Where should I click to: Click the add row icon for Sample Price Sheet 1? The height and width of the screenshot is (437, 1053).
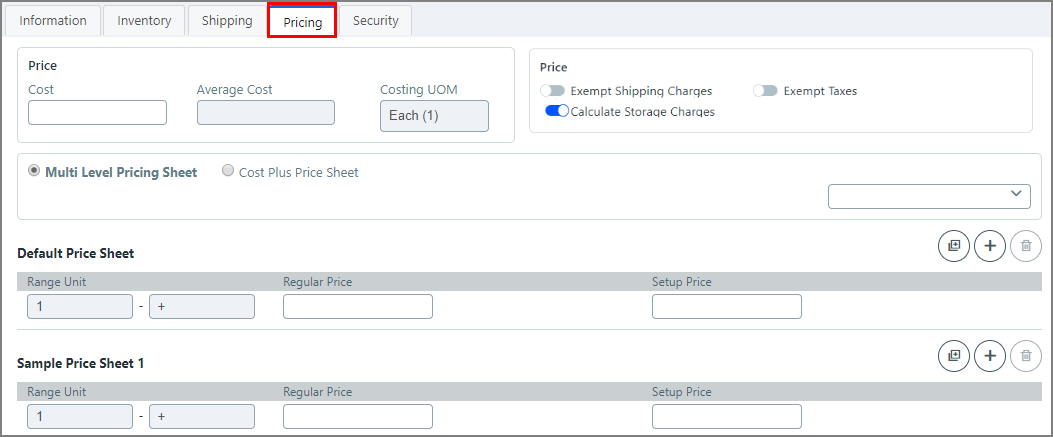[x=990, y=355]
